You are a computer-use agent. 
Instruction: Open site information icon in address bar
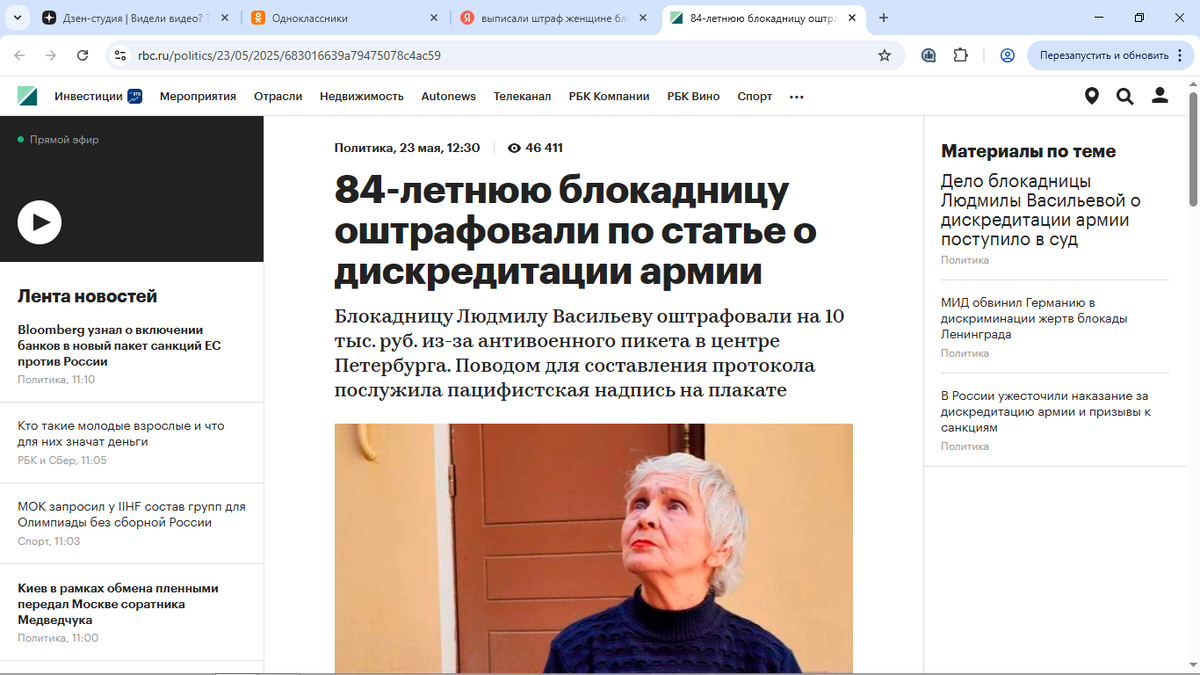pyautogui.click(x=120, y=55)
